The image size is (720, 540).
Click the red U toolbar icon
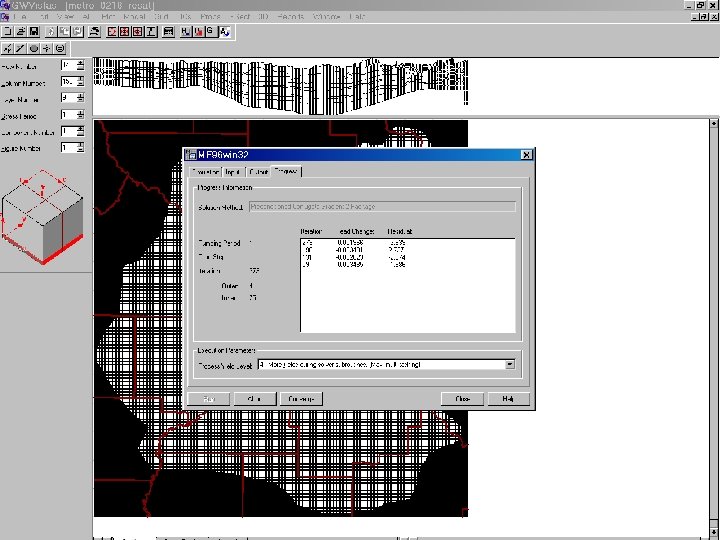pyautogui.click(x=198, y=32)
